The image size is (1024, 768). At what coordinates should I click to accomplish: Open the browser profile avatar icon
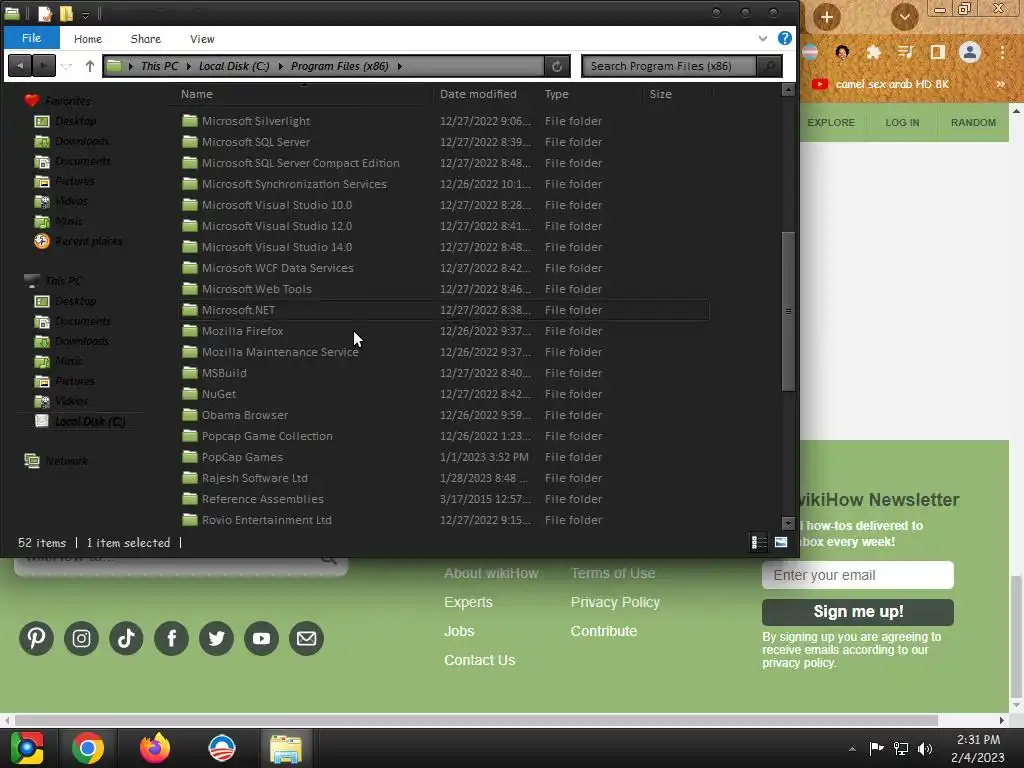(970, 52)
